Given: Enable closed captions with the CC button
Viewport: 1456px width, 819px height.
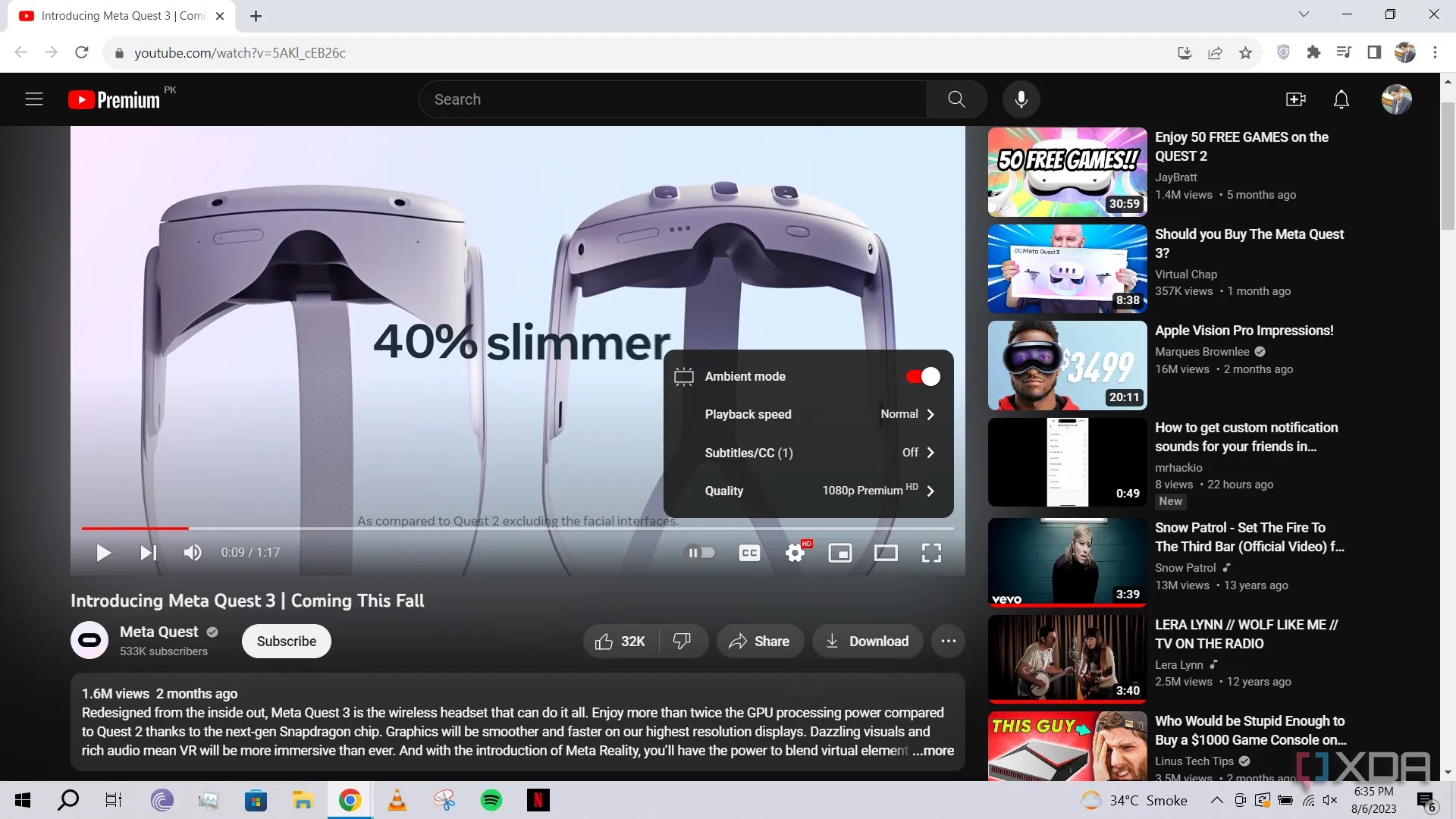Looking at the screenshot, I should (x=749, y=553).
